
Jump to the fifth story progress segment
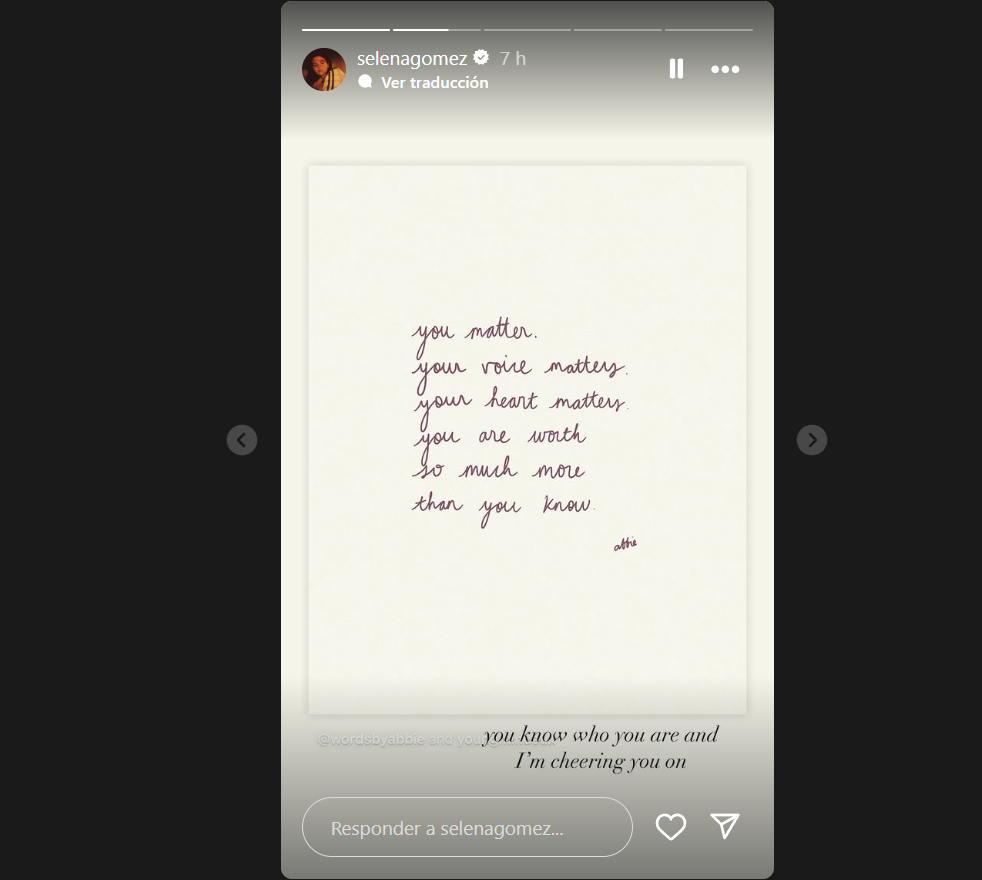pyautogui.click(x=709, y=29)
